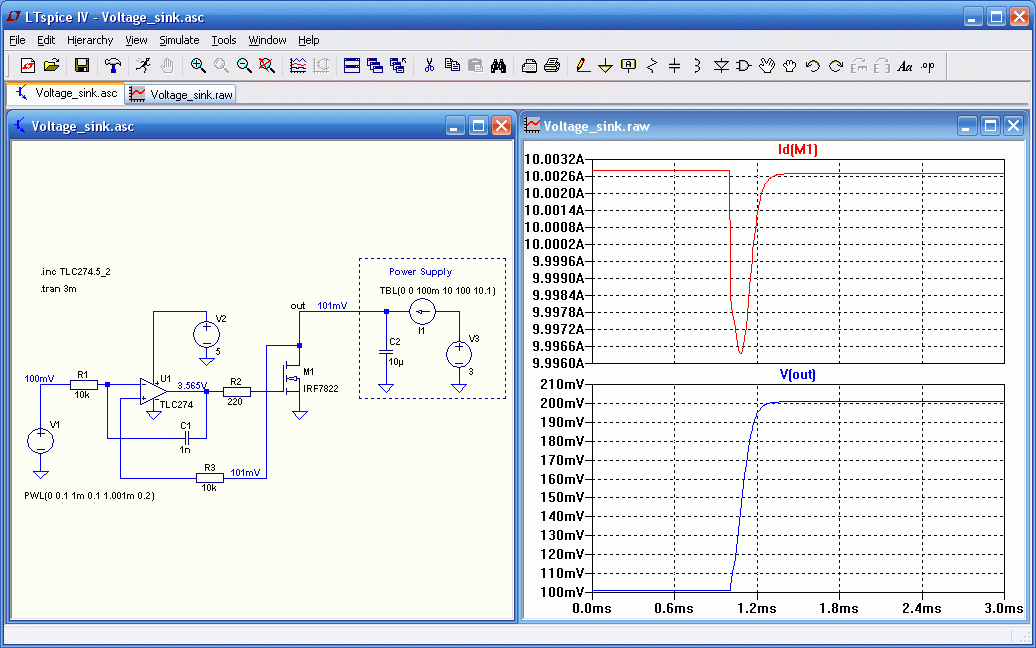The image size is (1036, 648).
Task: Click the V(out) trace label
Action: pos(797,374)
